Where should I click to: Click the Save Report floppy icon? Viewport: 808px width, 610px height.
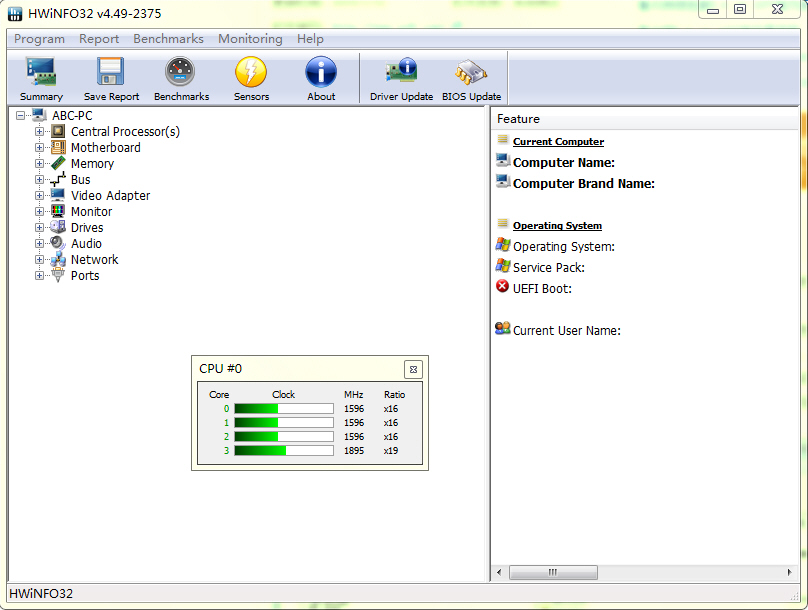111,72
